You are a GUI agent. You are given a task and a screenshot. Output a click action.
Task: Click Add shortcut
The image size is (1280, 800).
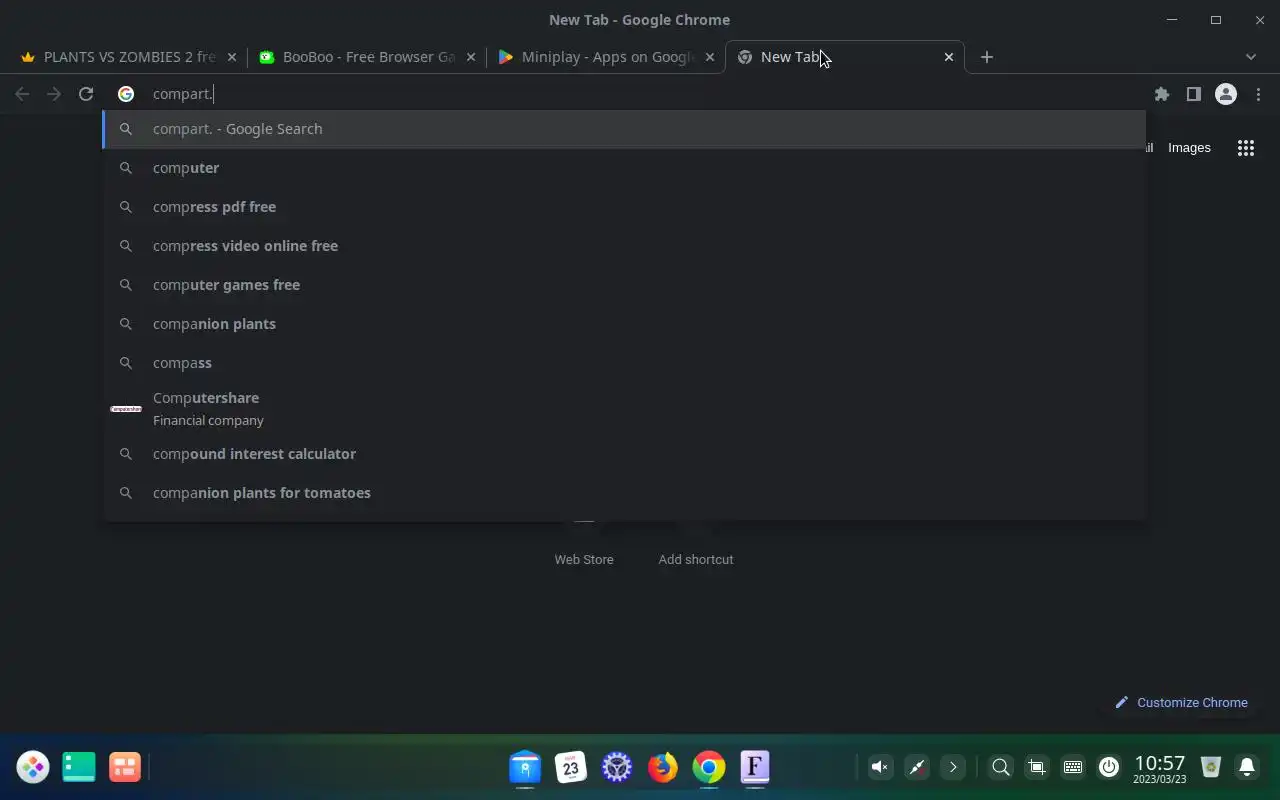696,559
